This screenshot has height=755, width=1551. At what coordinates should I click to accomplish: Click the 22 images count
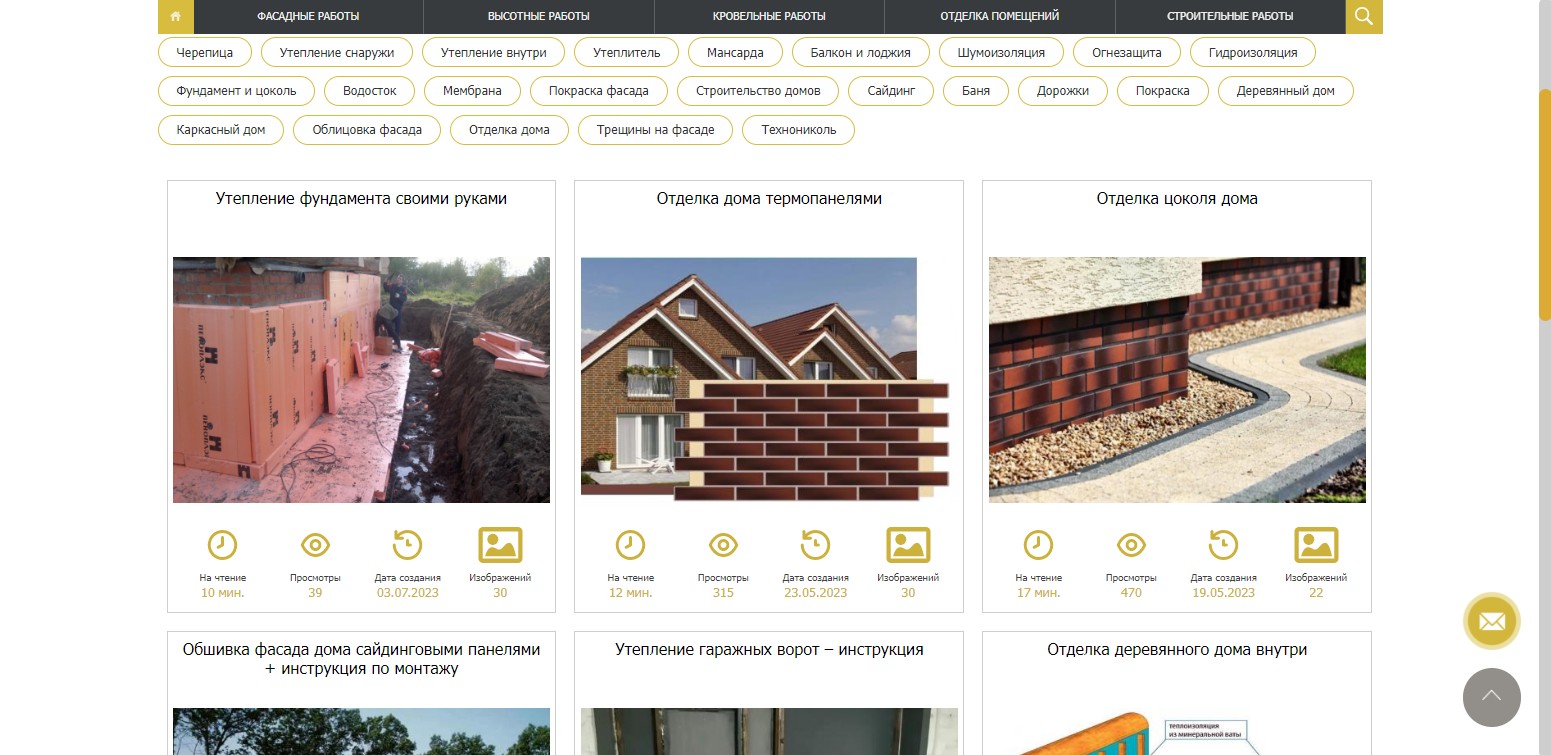[1316, 593]
